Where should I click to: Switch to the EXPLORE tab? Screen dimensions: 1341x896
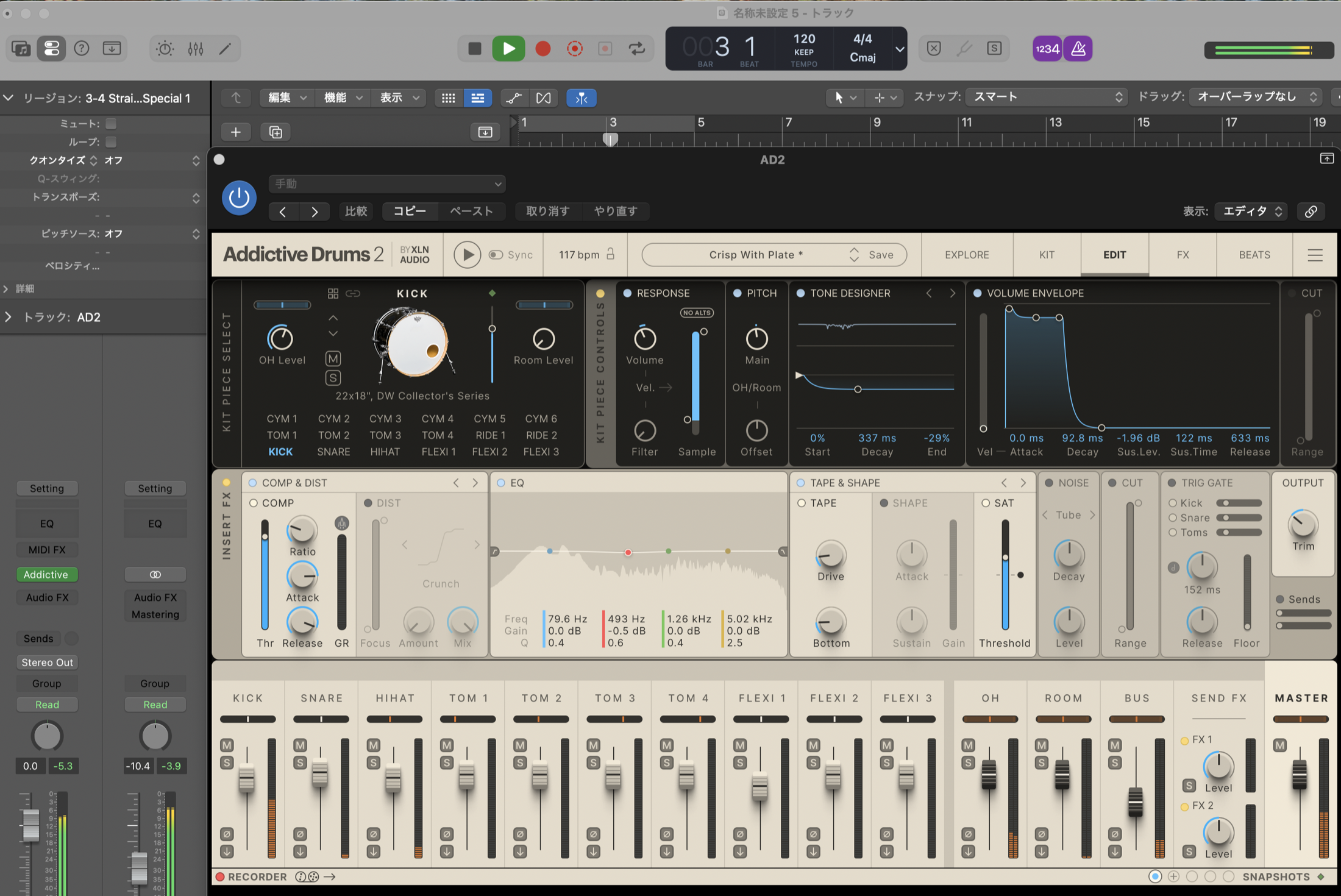click(x=967, y=255)
